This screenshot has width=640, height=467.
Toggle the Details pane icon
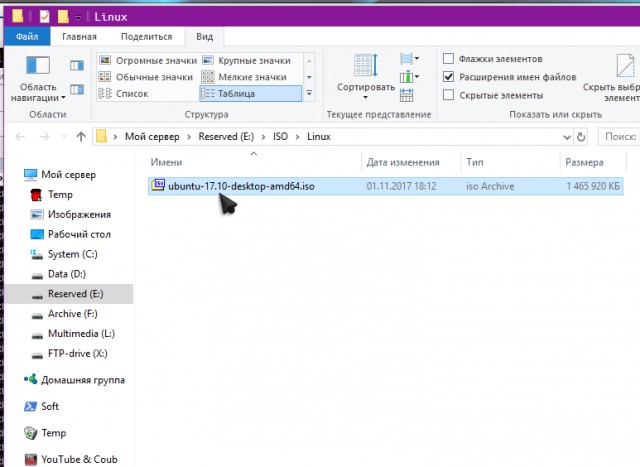tap(77, 89)
